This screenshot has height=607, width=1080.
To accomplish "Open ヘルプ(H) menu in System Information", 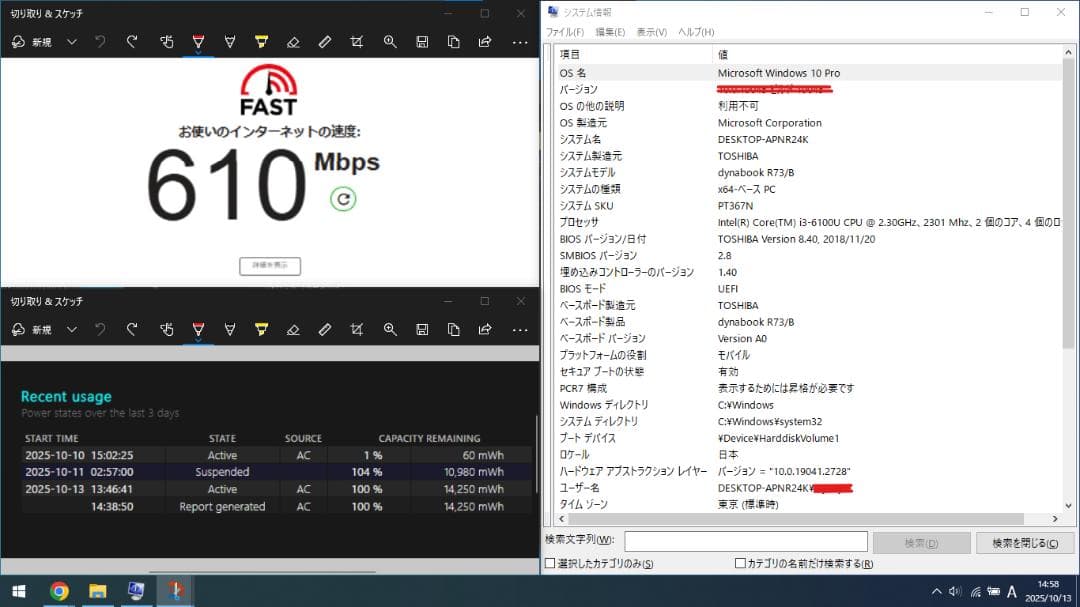I will click(x=696, y=32).
